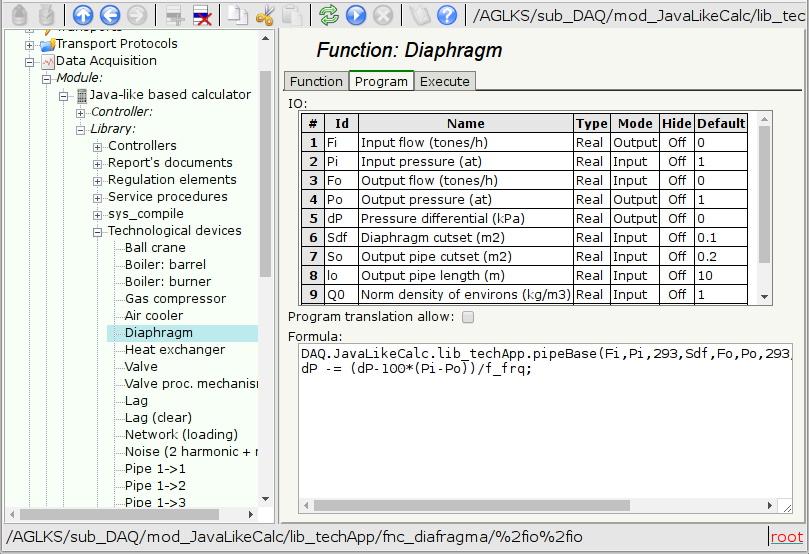Click the delete item red-cross icon
This screenshot has width=809, height=554.
click(201, 15)
